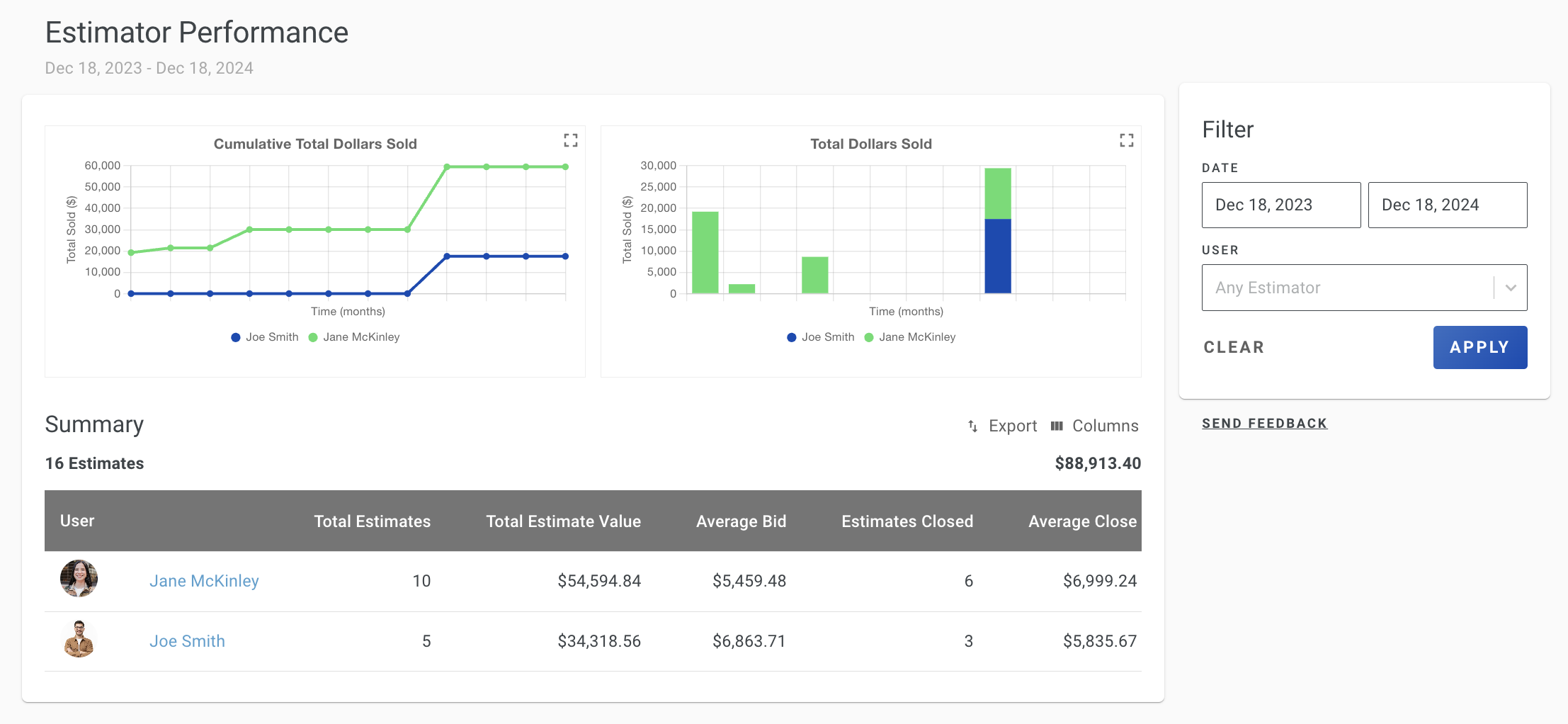Open the Any Estimator user dropdown

tap(1364, 288)
